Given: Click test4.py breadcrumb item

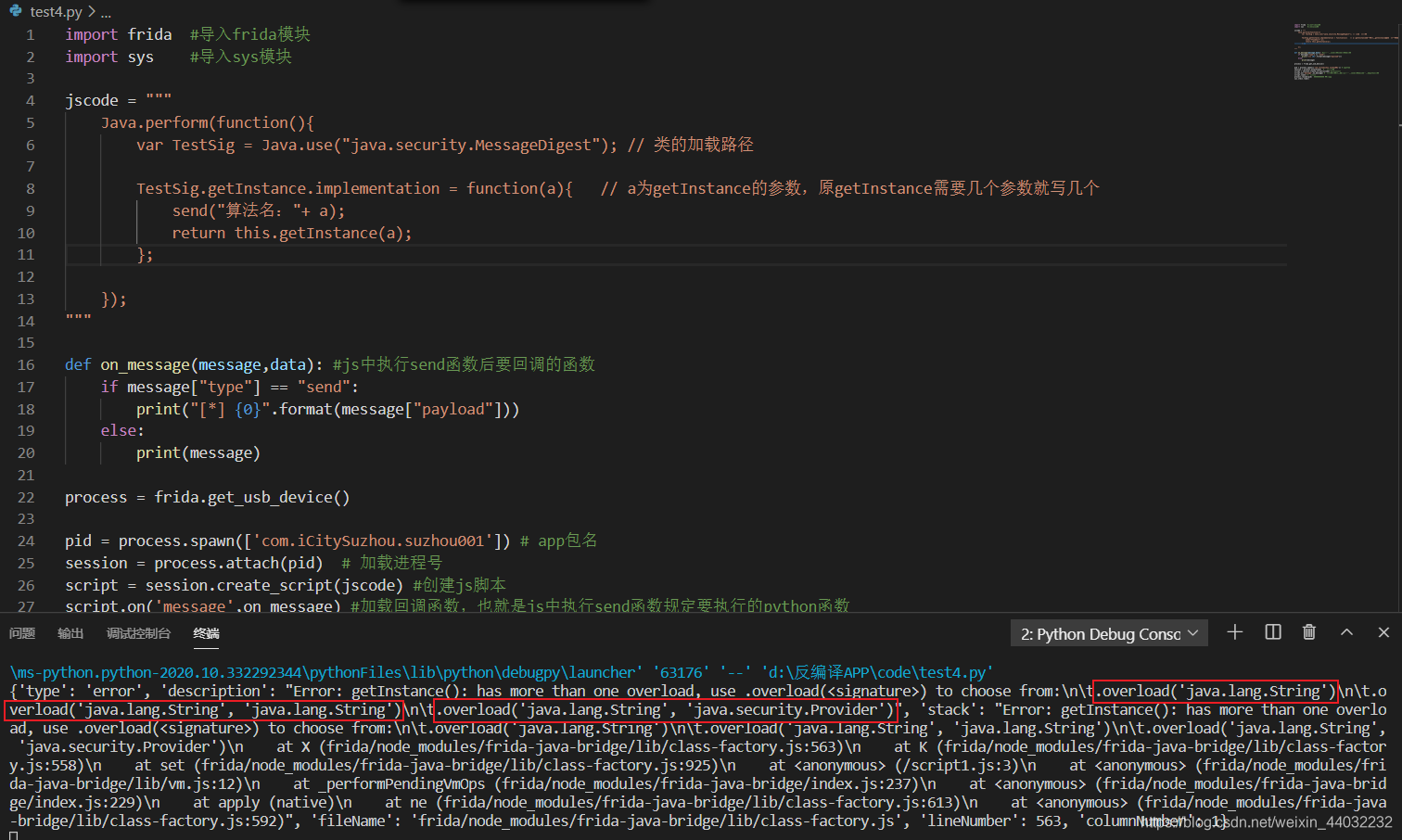Looking at the screenshot, I should tap(56, 11).
